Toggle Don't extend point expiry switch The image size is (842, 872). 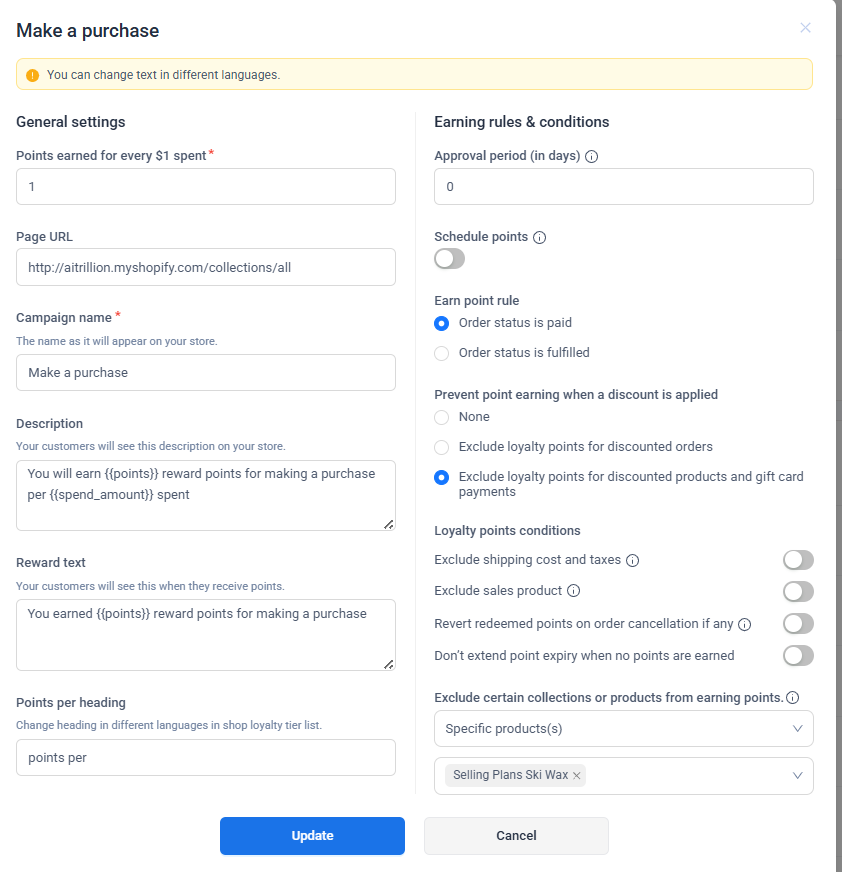tap(798, 656)
